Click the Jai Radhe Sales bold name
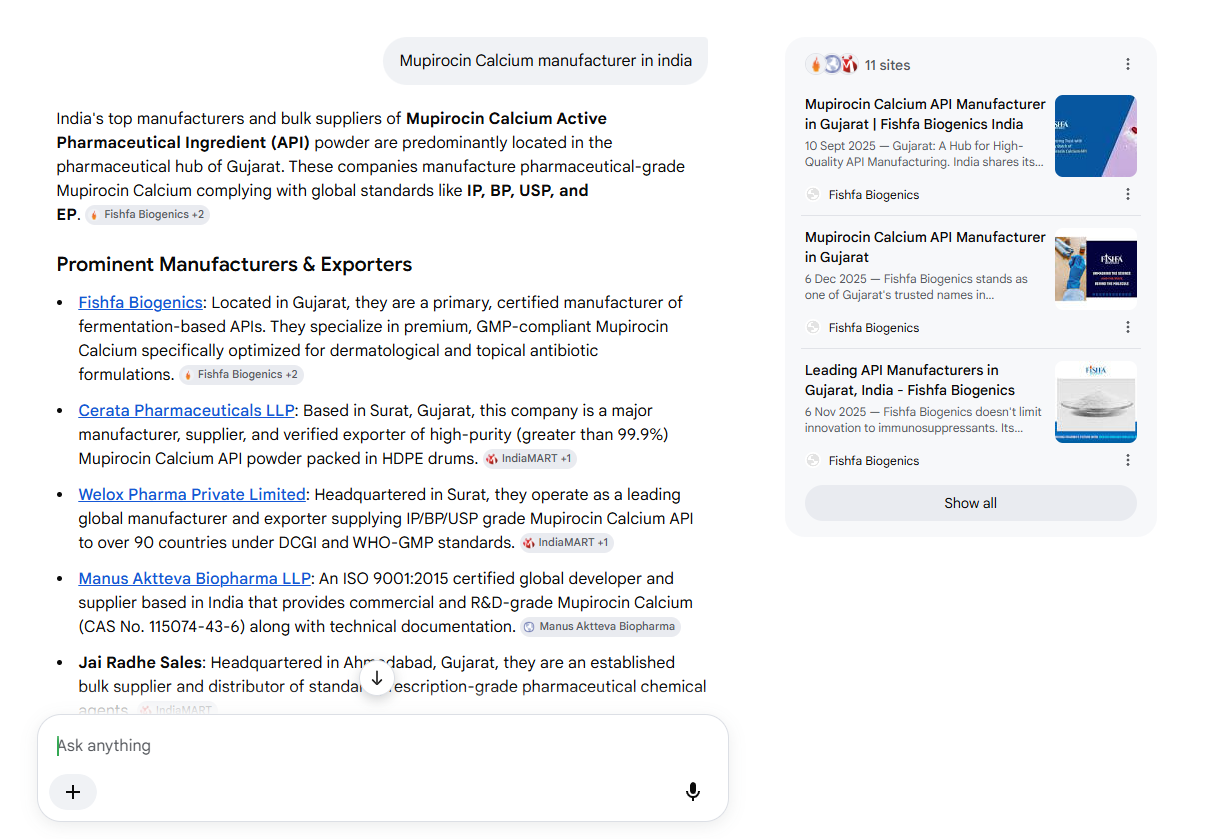1215x839 pixels. click(141, 662)
